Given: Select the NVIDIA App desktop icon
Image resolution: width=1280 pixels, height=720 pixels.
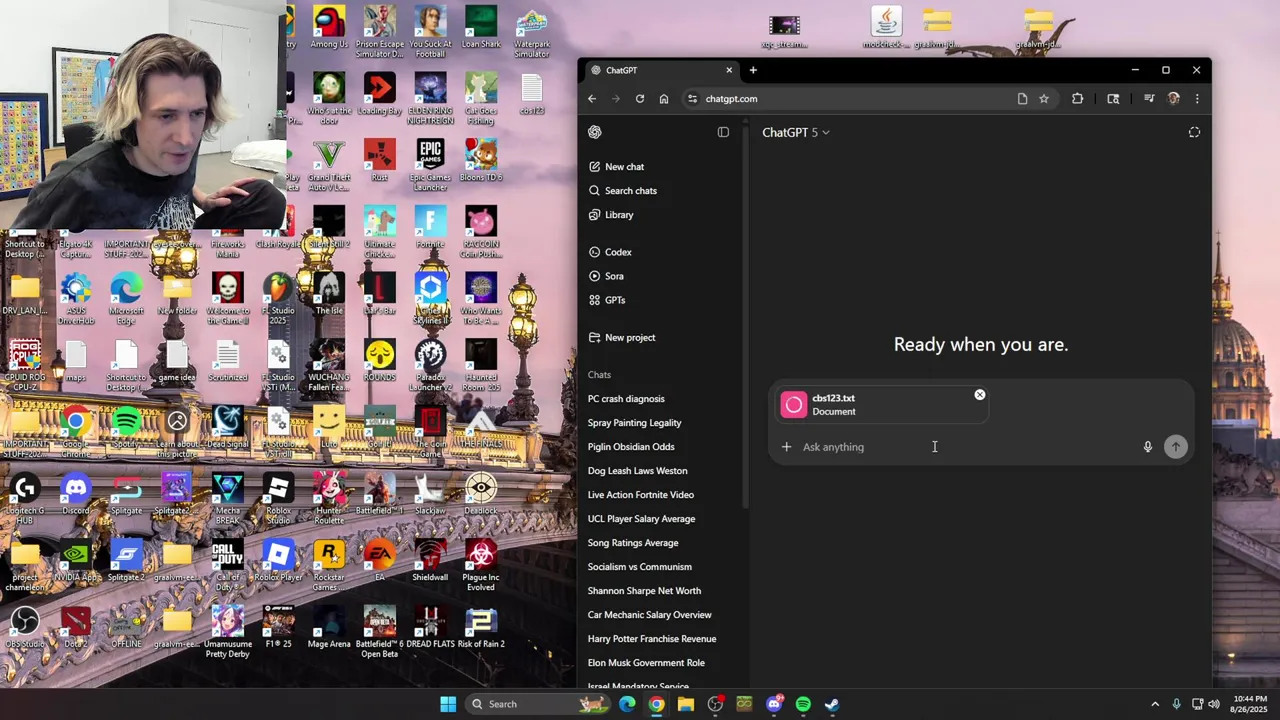Looking at the screenshot, I should (76, 560).
